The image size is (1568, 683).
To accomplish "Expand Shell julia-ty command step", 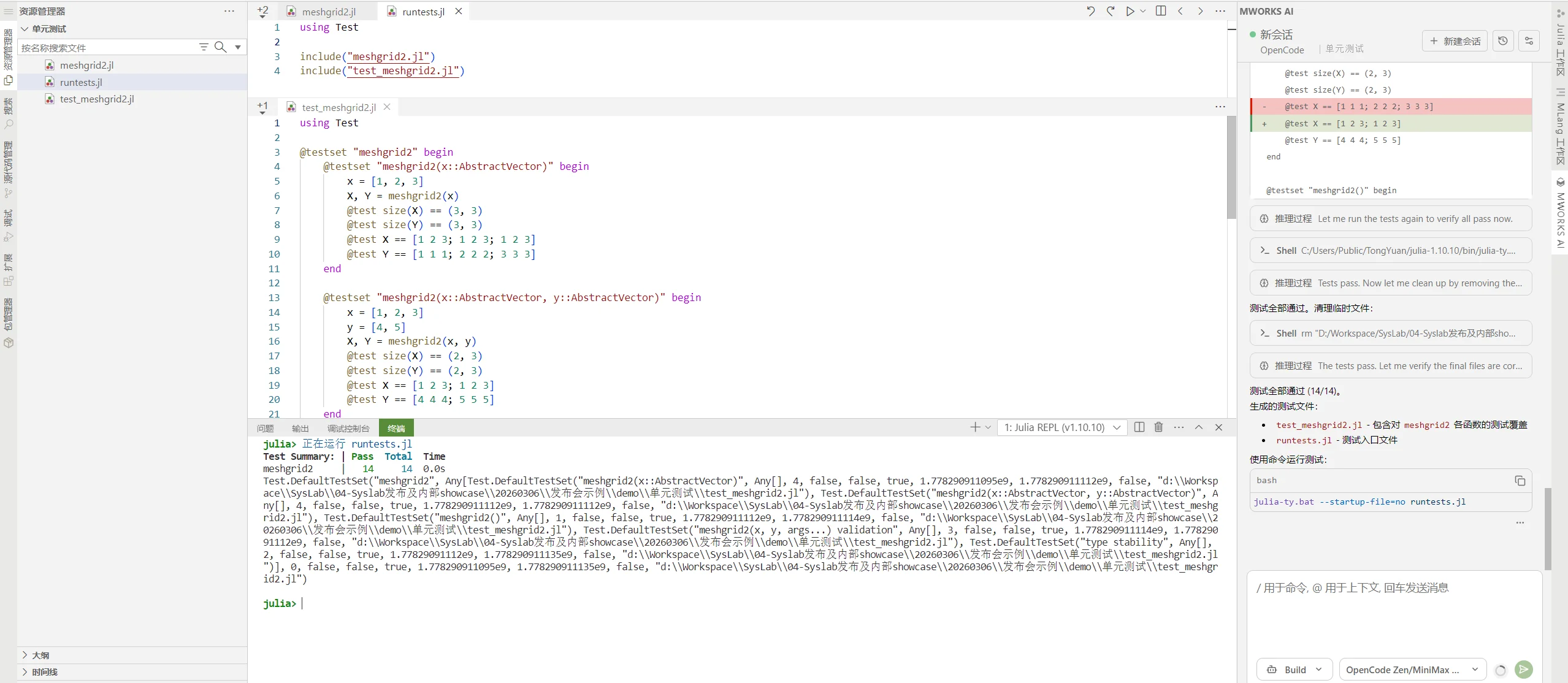I will pos(1390,250).
